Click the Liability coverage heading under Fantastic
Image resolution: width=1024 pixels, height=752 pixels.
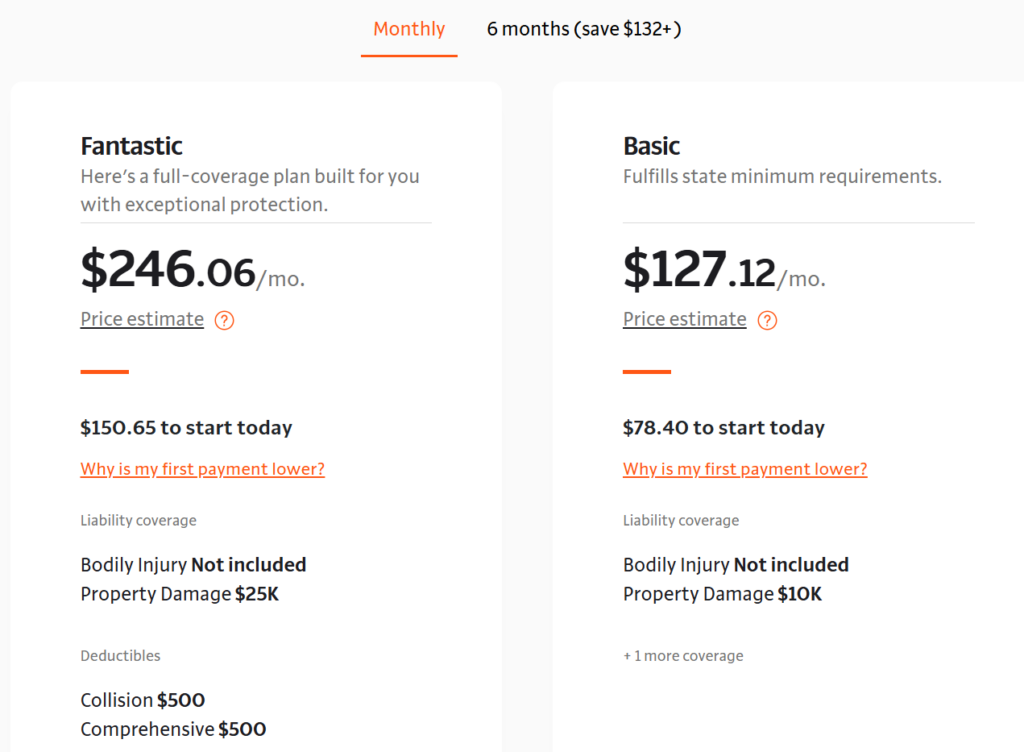tap(138, 520)
